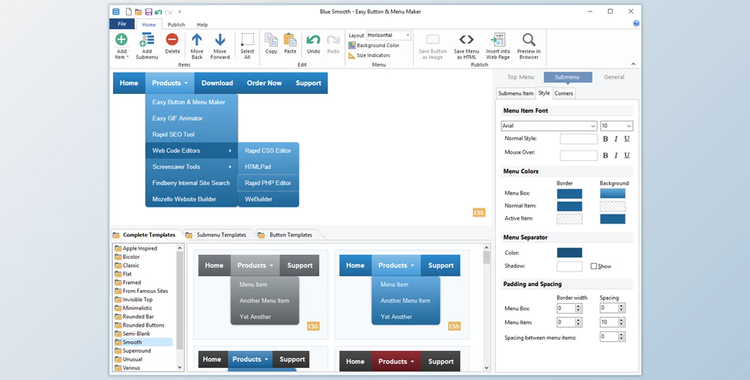This screenshot has height=380, width=750.
Task: Toggle Bold for Mouse Over font
Action: click(x=606, y=155)
